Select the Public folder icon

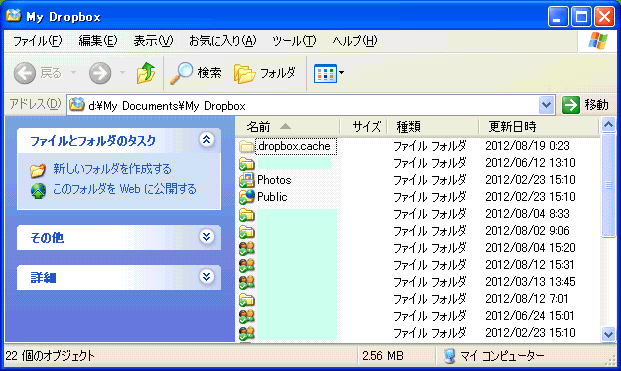pos(246,197)
